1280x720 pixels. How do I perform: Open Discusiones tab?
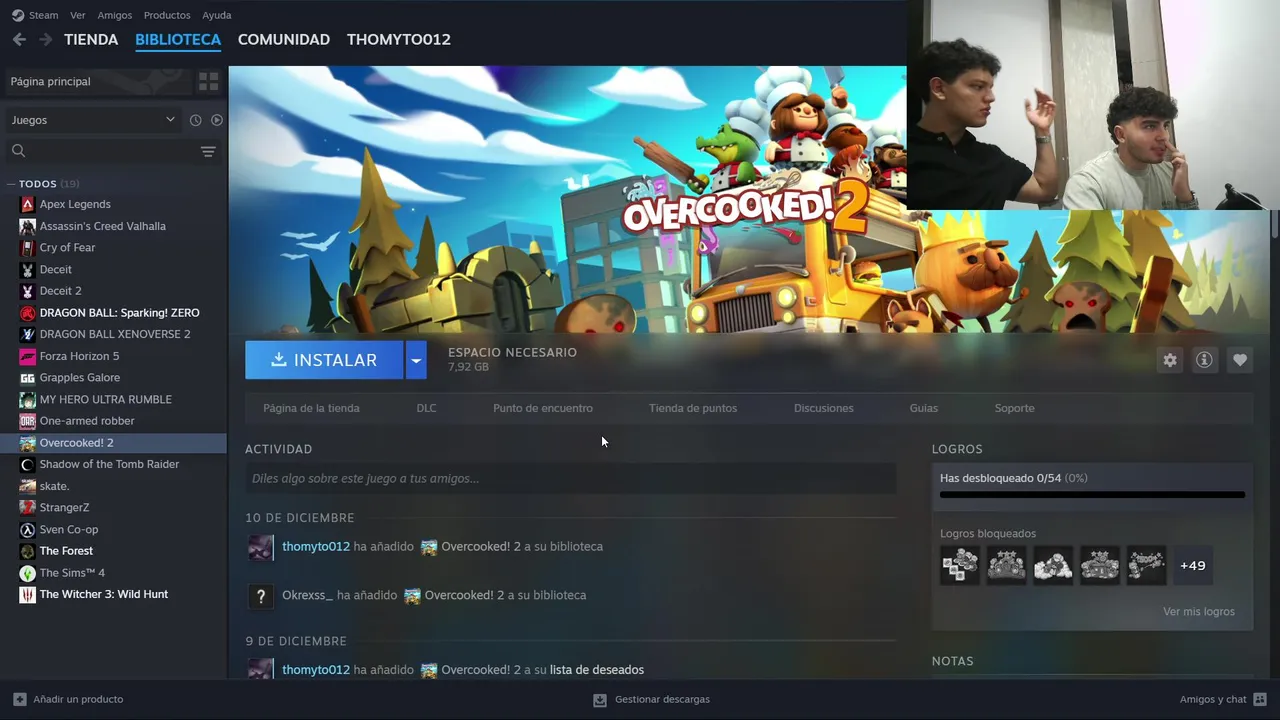pos(824,408)
